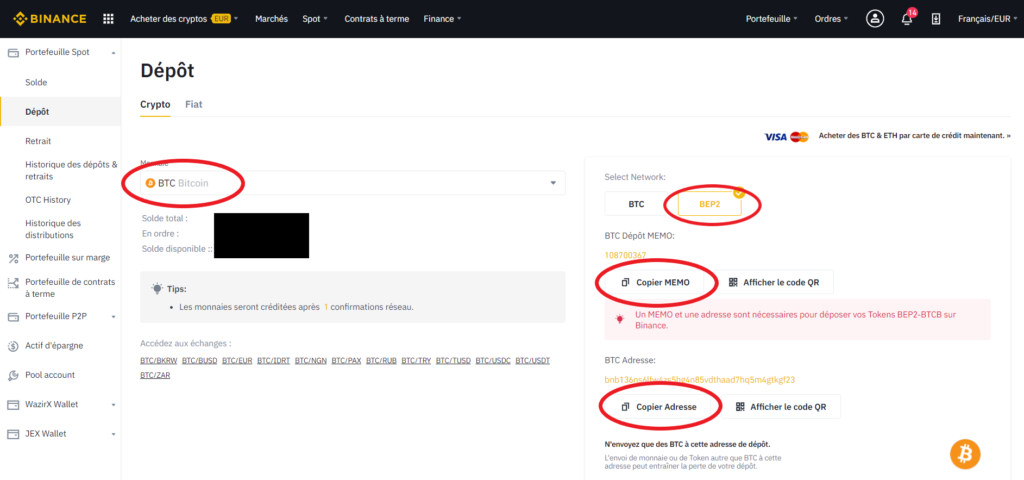Expand the Finance header dropdown
This screenshot has width=1024, height=480.
tap(442, 19)
